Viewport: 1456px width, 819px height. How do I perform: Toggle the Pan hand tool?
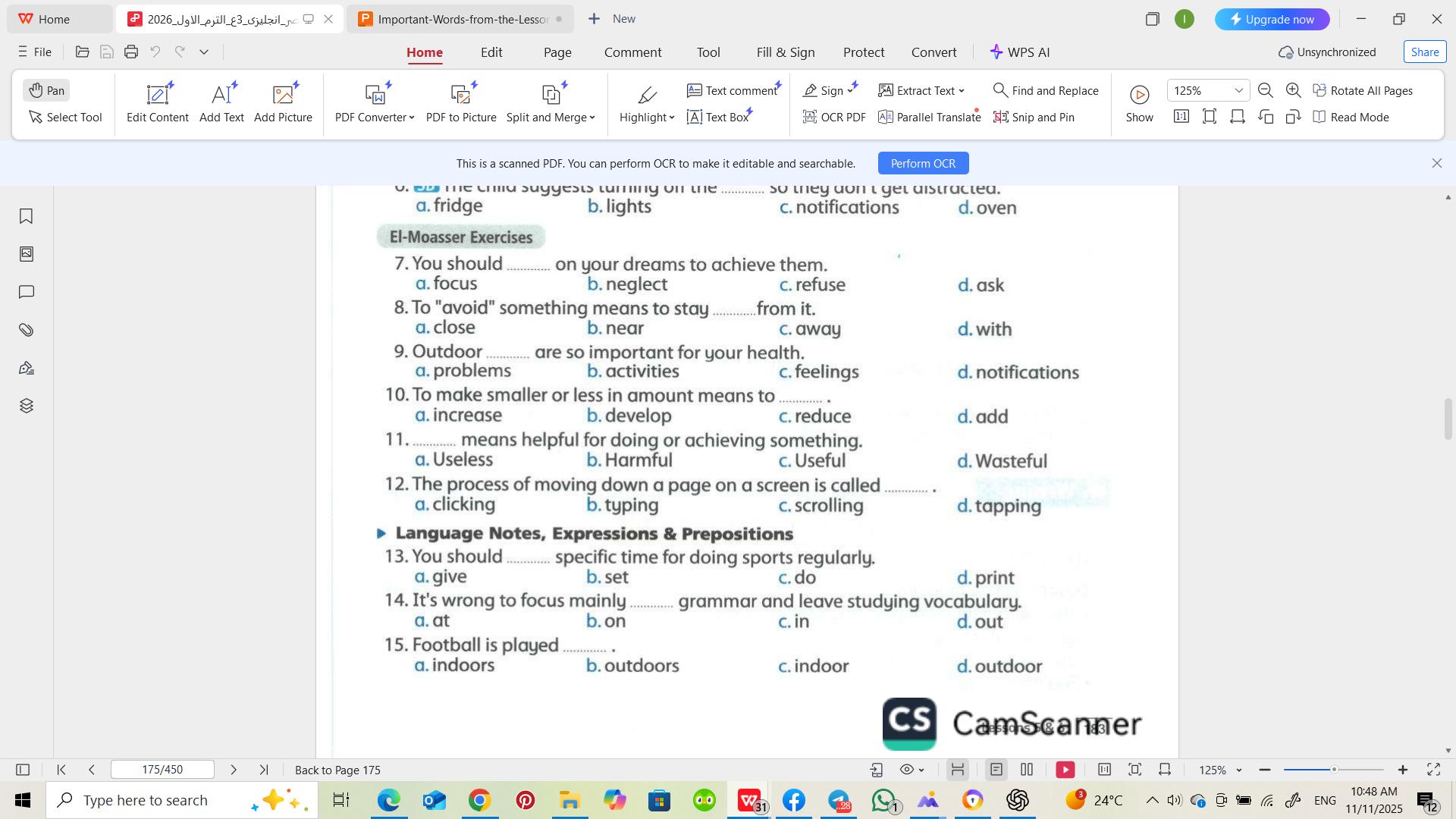pyautogui.click(x=47, y=90)
